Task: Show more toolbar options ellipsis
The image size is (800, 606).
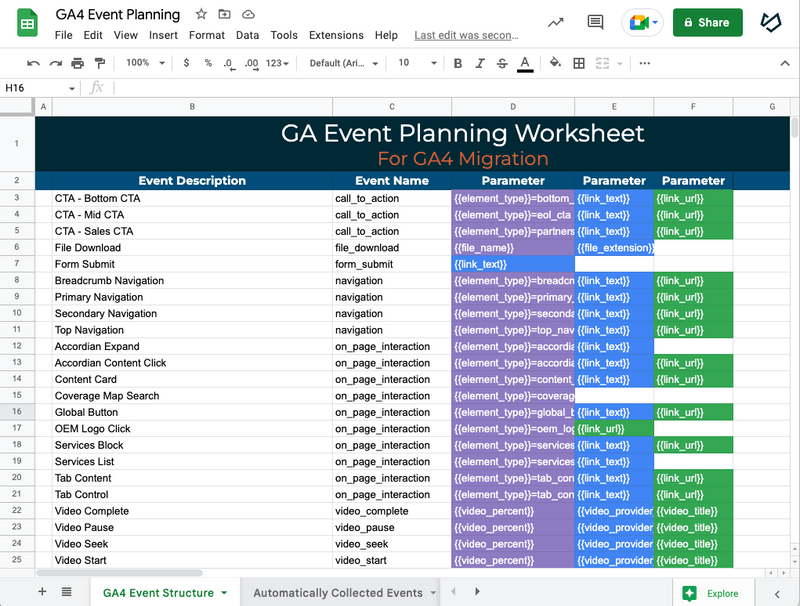Action: pos(644,63)
